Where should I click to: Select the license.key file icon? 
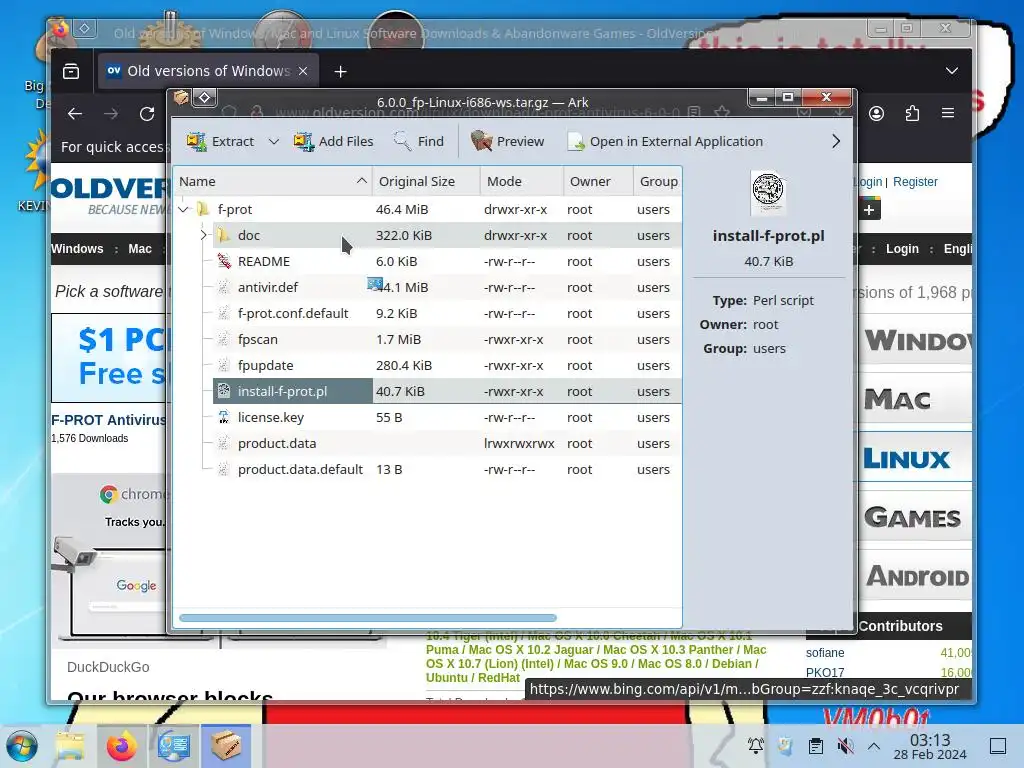pyautogui.click(x=224, y=417)
